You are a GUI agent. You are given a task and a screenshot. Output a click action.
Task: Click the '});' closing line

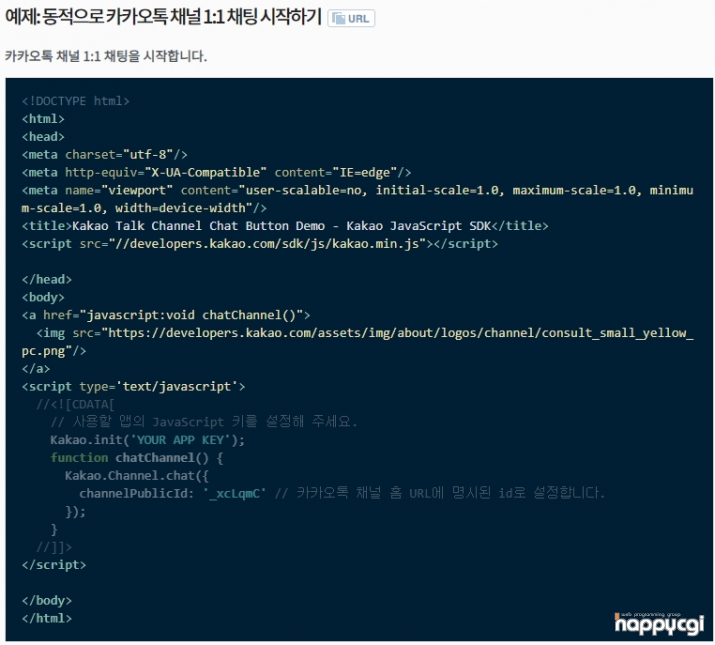pyautogui.click(x=75, y=511)
